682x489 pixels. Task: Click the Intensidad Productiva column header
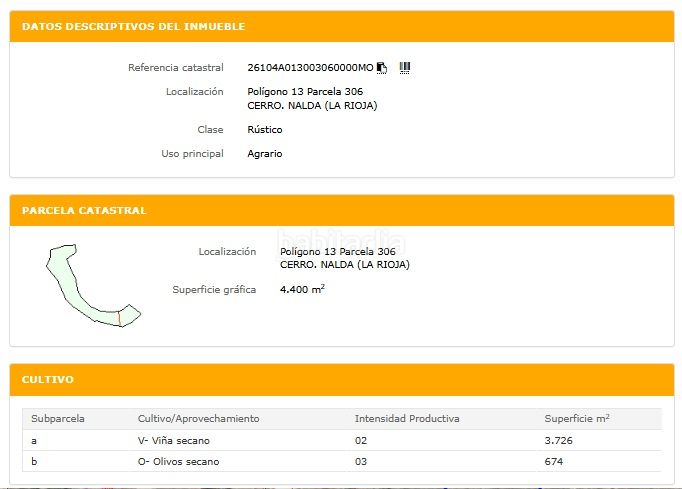point(406,418)
